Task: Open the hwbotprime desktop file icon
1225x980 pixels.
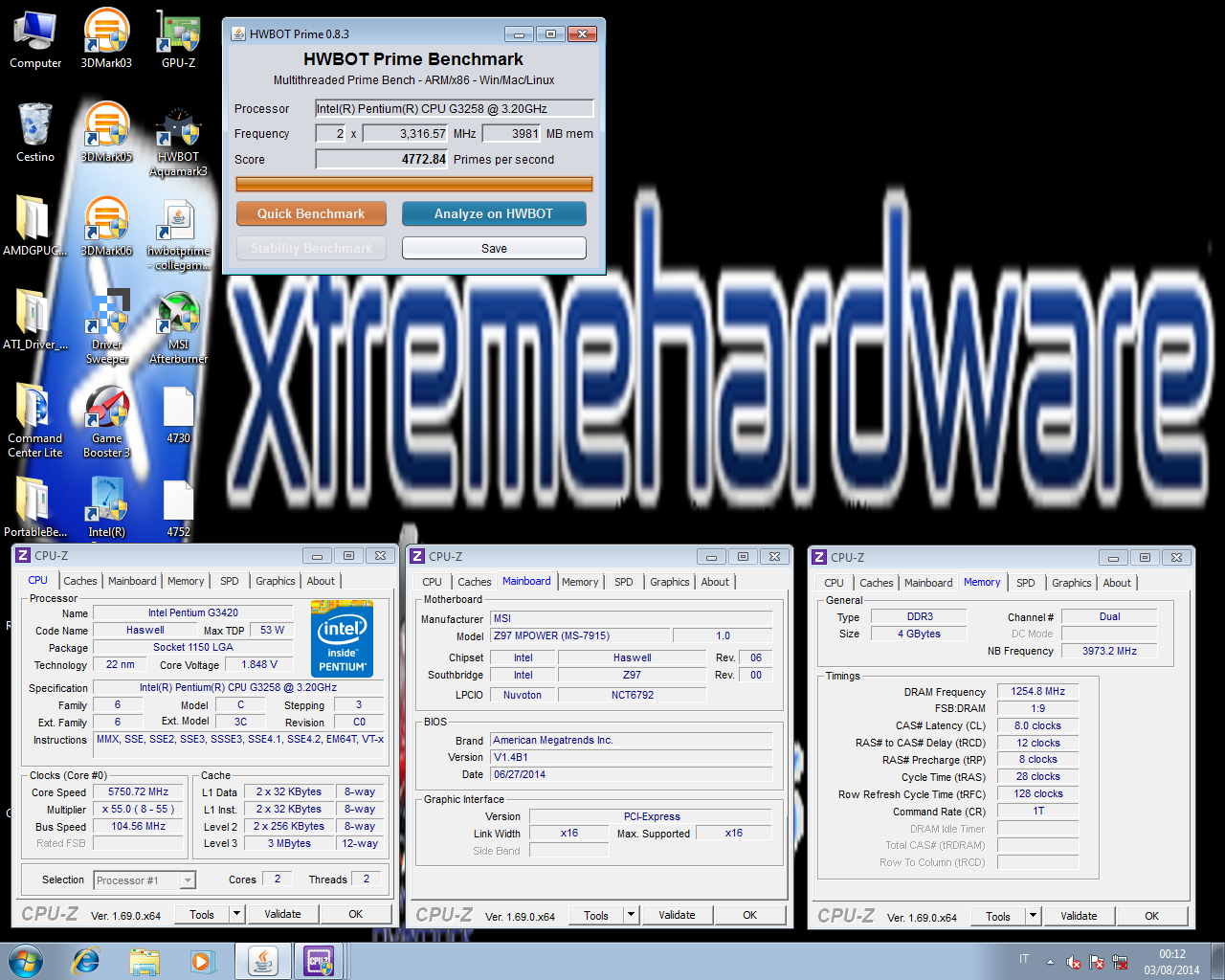Action: [x=179, y=234]
